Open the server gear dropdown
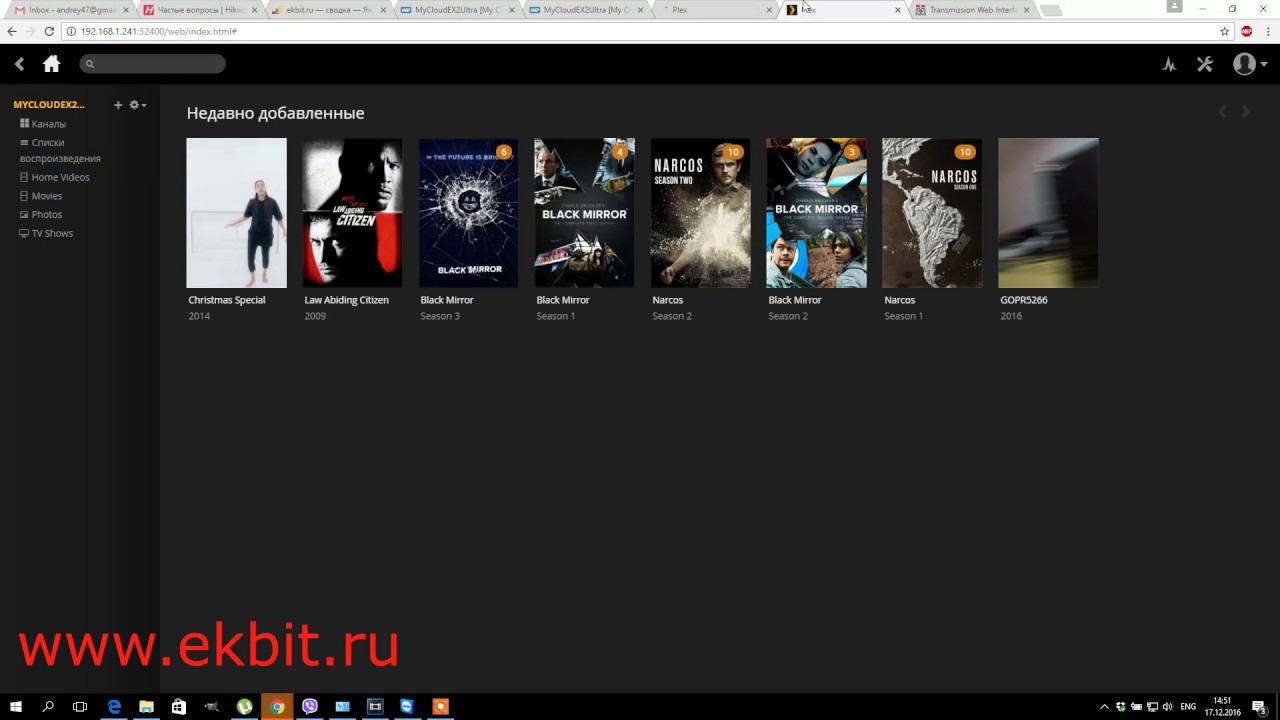The width and height of the screenshot is (1280, 720). coord(138,105)
